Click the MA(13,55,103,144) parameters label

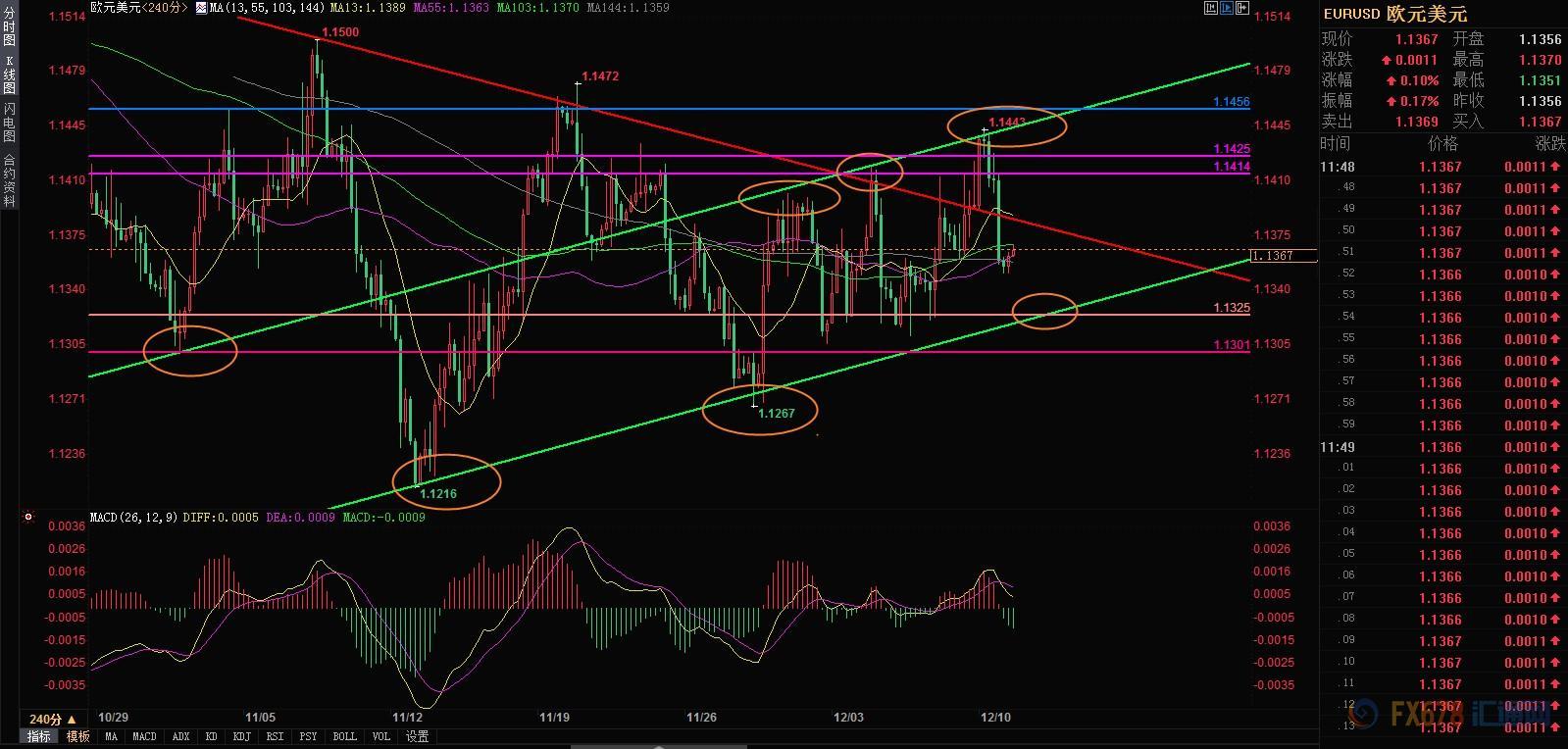point(268,7)
